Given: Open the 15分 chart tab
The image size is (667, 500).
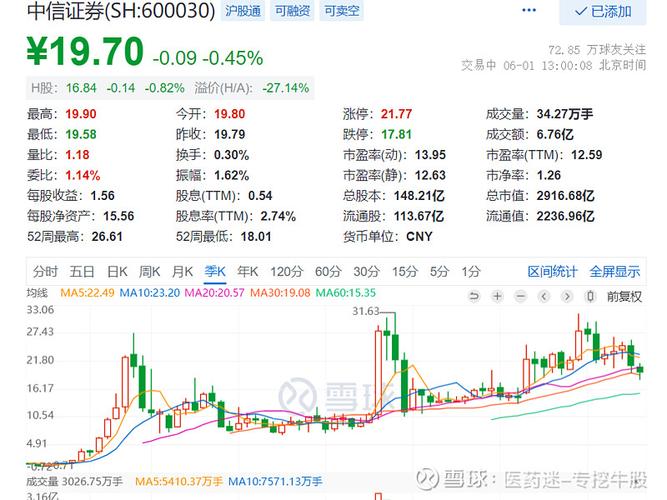Looking at the screenshot, I should 405,271.
